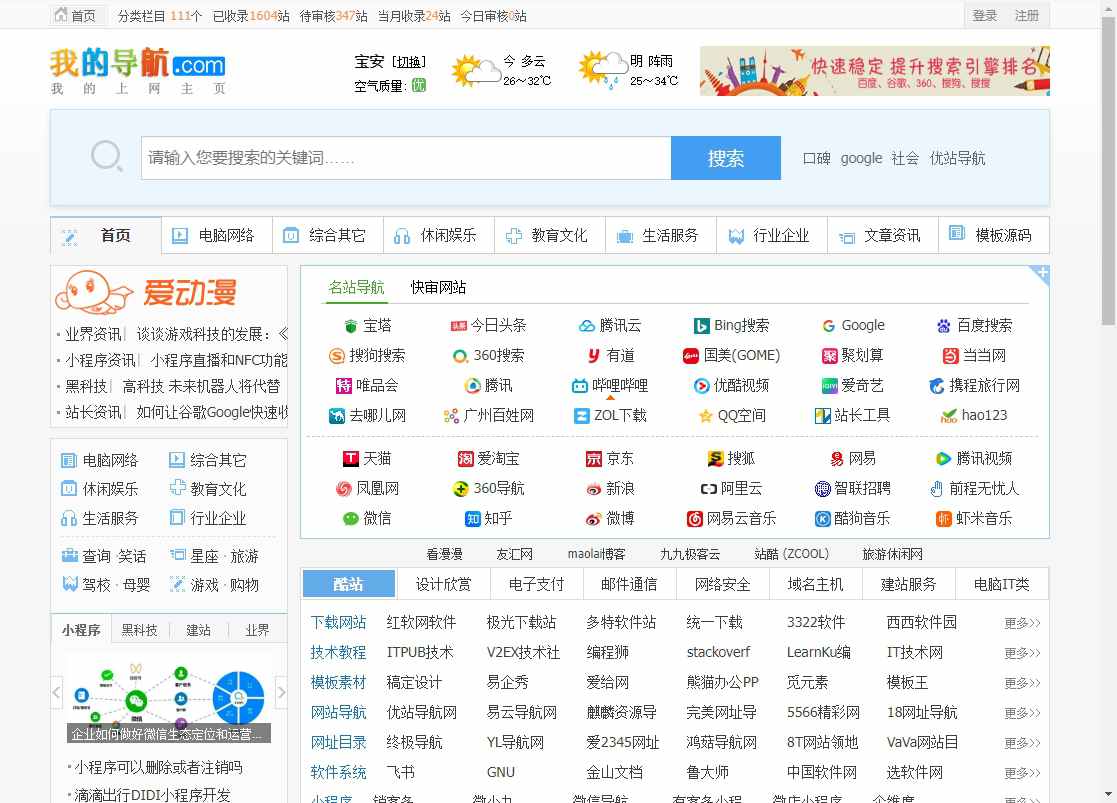Click the 携程旅行网 dolphin icon
Image resolution: width=1117 pixels, height=803 pixels.
(937, 386)
